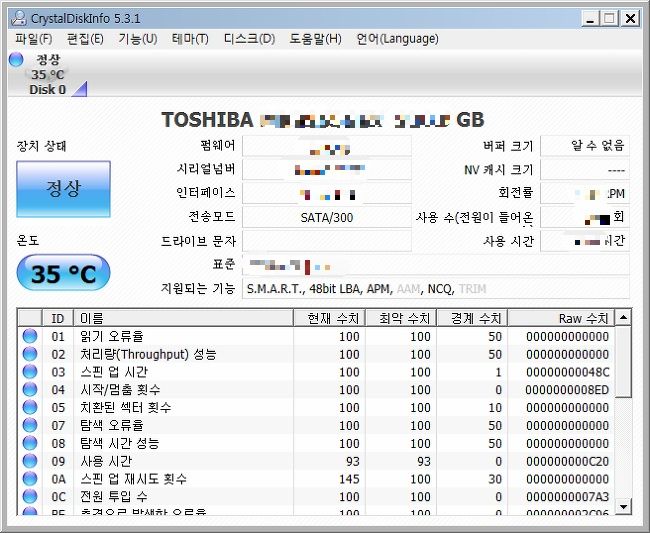Click the 경계 수치 column header
Screen dimensions: 650x533
[x=472, y=318]
